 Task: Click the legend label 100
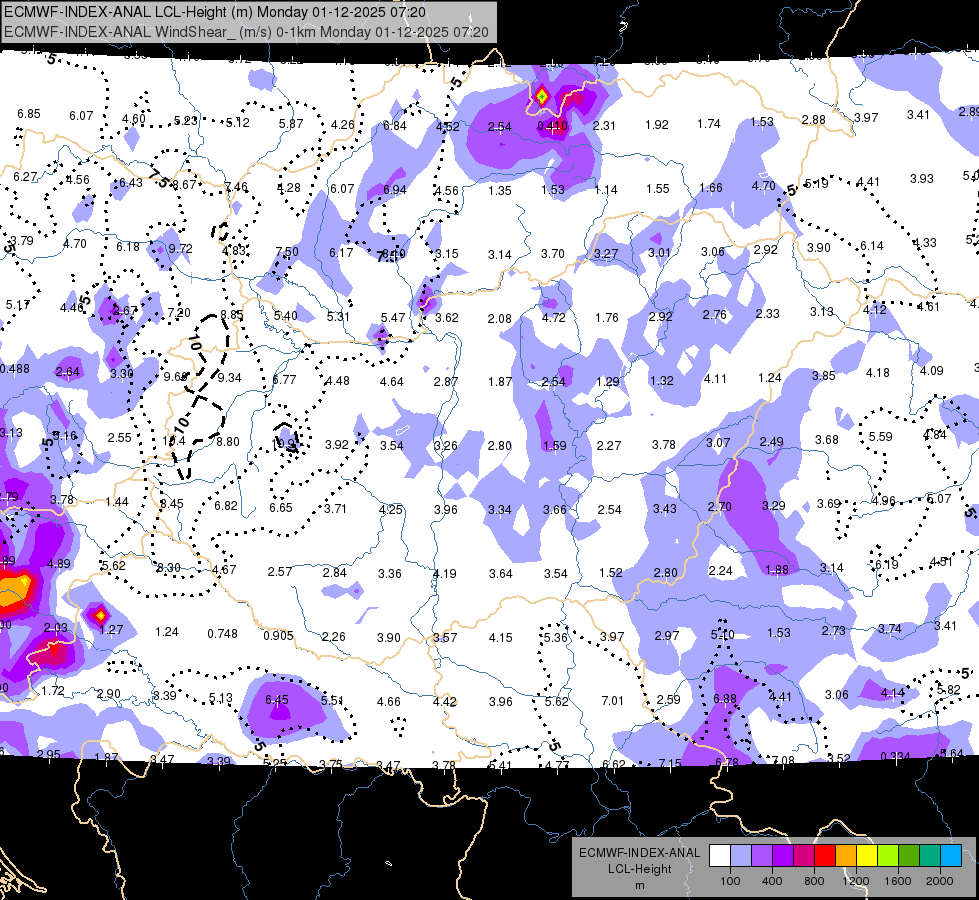pyautogui.click(x=730, y=881)
